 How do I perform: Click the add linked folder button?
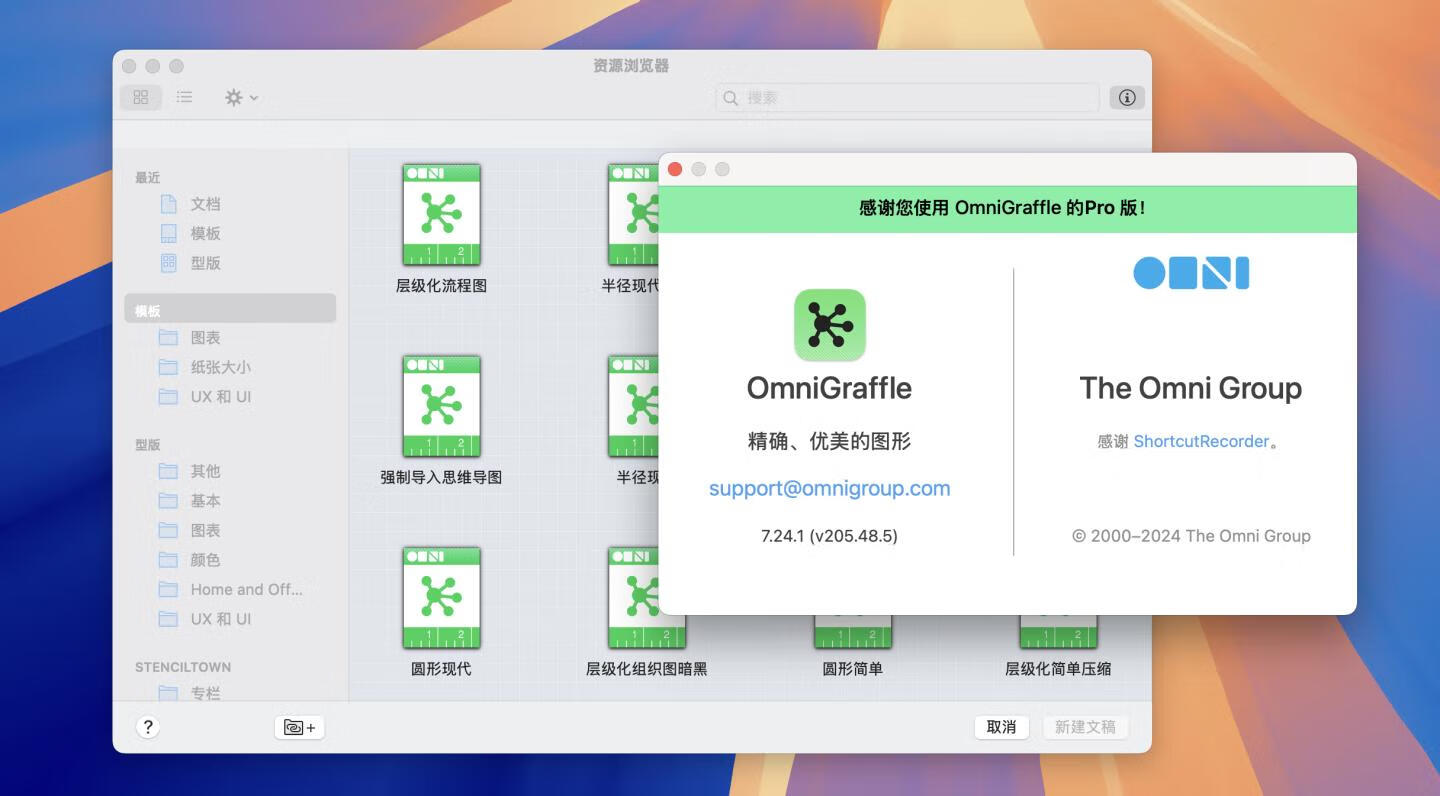tap(299, 727)
